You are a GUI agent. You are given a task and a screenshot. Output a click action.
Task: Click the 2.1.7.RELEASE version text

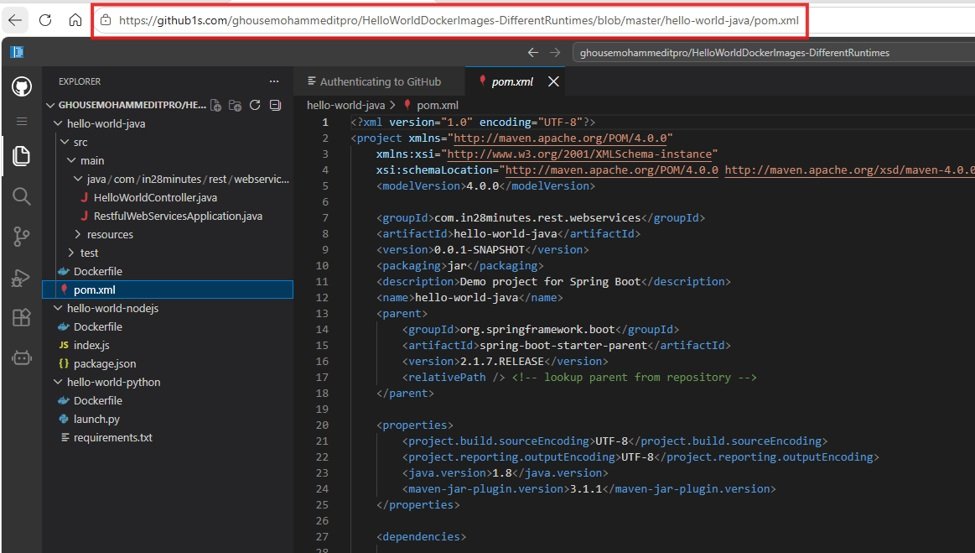[x=502, y=361]
